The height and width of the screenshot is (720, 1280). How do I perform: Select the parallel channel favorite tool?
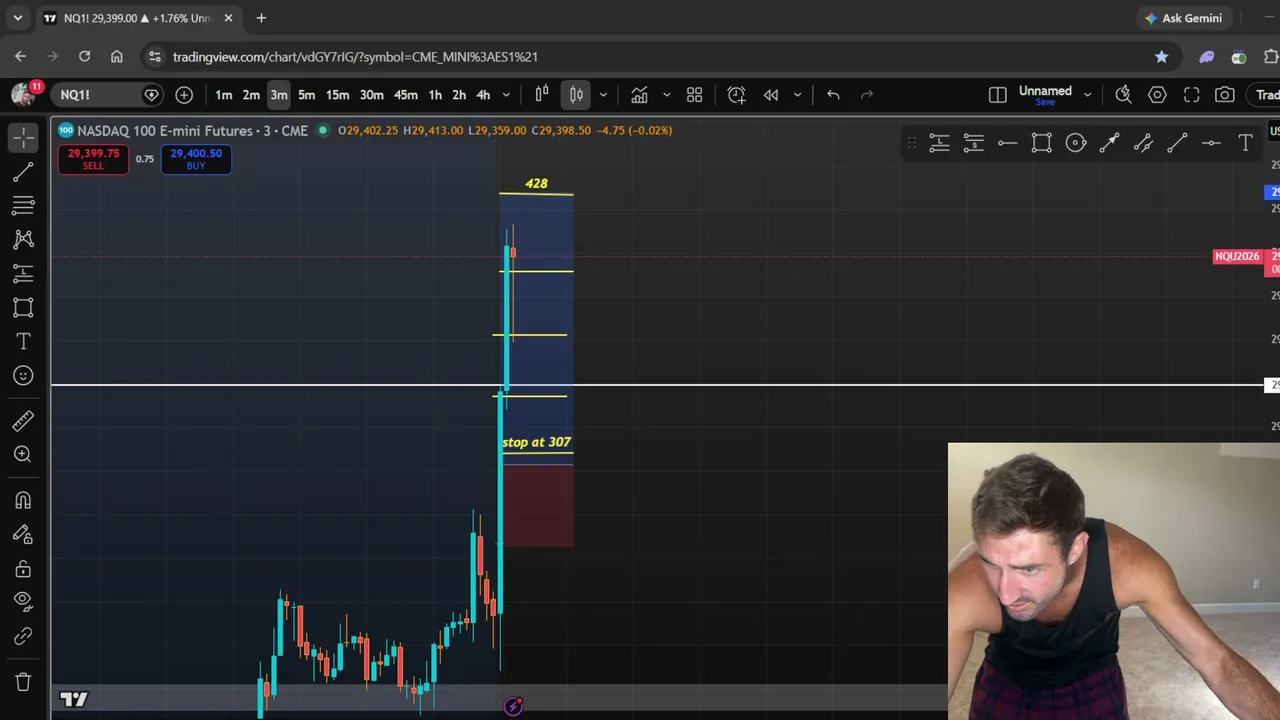click(x=1143, y=144)
